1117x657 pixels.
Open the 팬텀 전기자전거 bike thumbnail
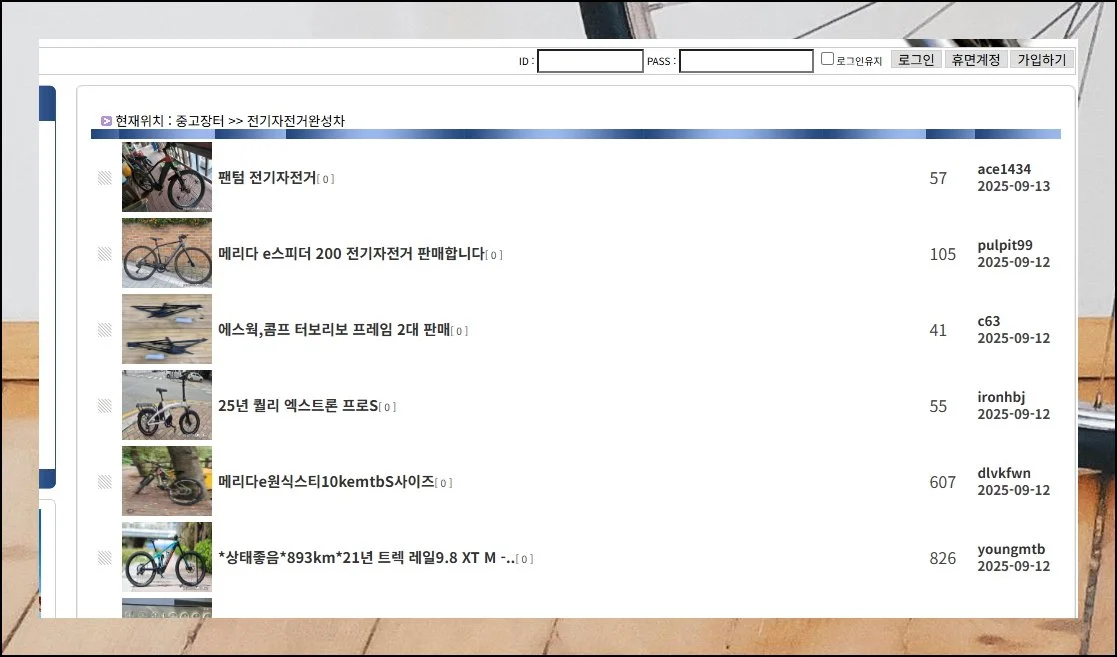(166, 177)
